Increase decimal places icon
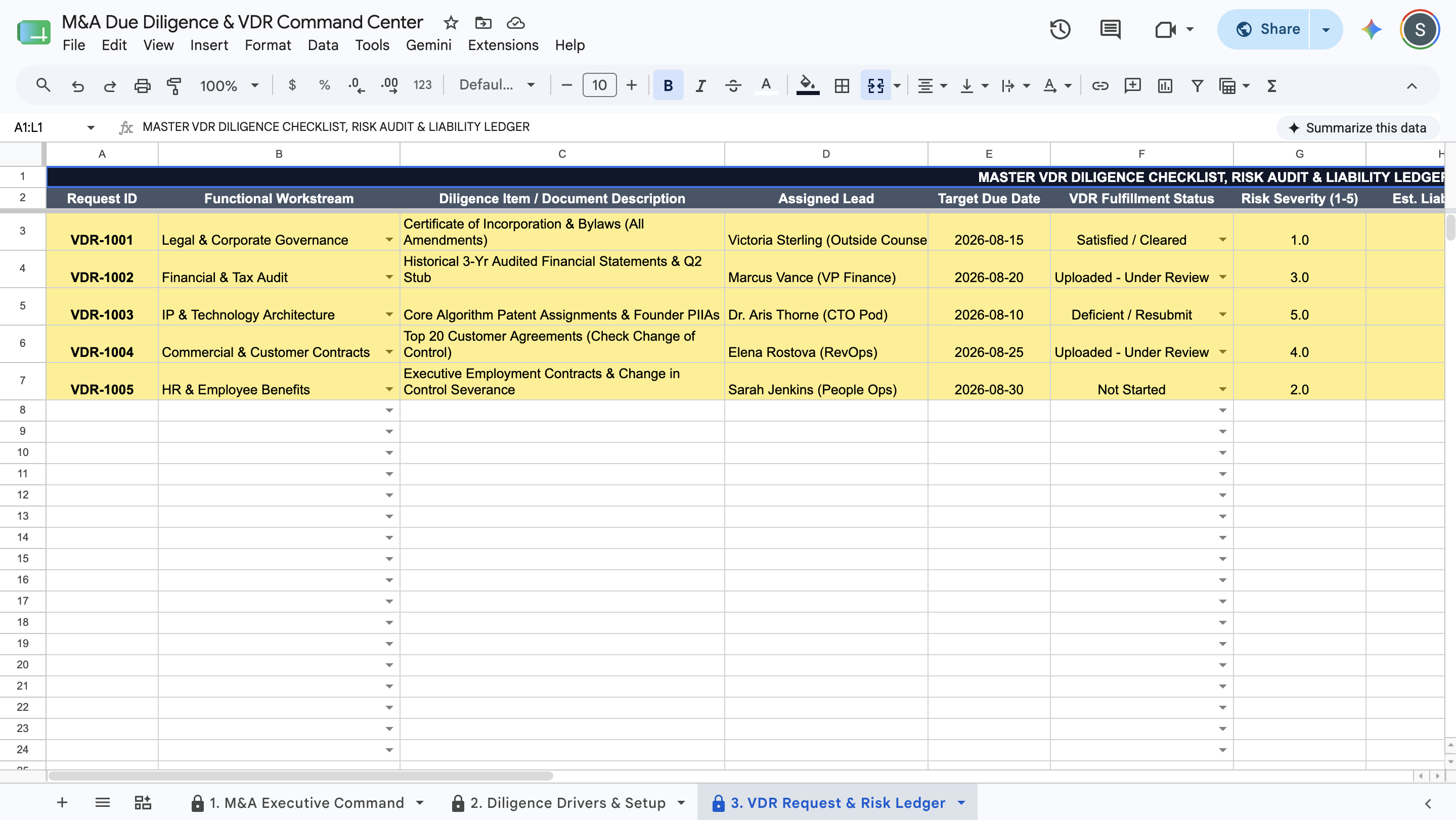 click(x=389, y=85)
